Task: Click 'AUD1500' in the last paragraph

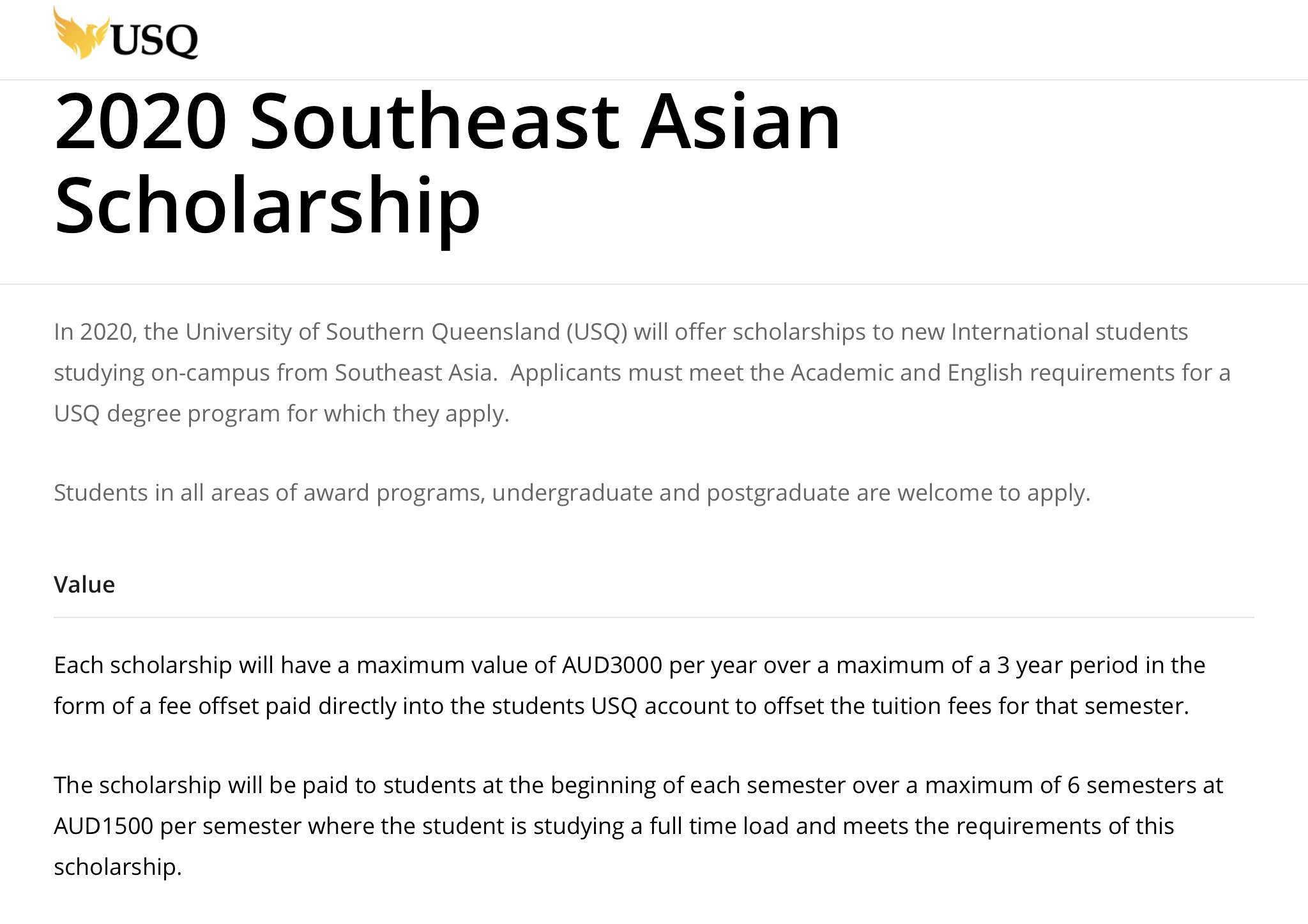Action: (x=103, y=826)
